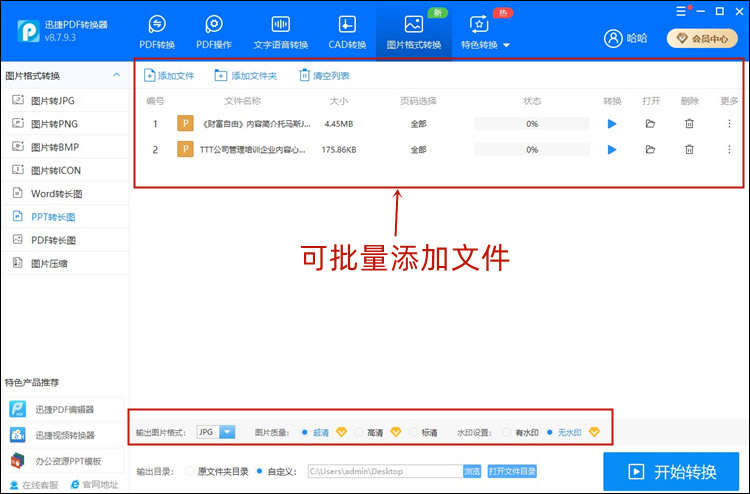Select 图片转PNG in sidebar
This screenshot has width=750, height=494.
(x=65, y=124)
